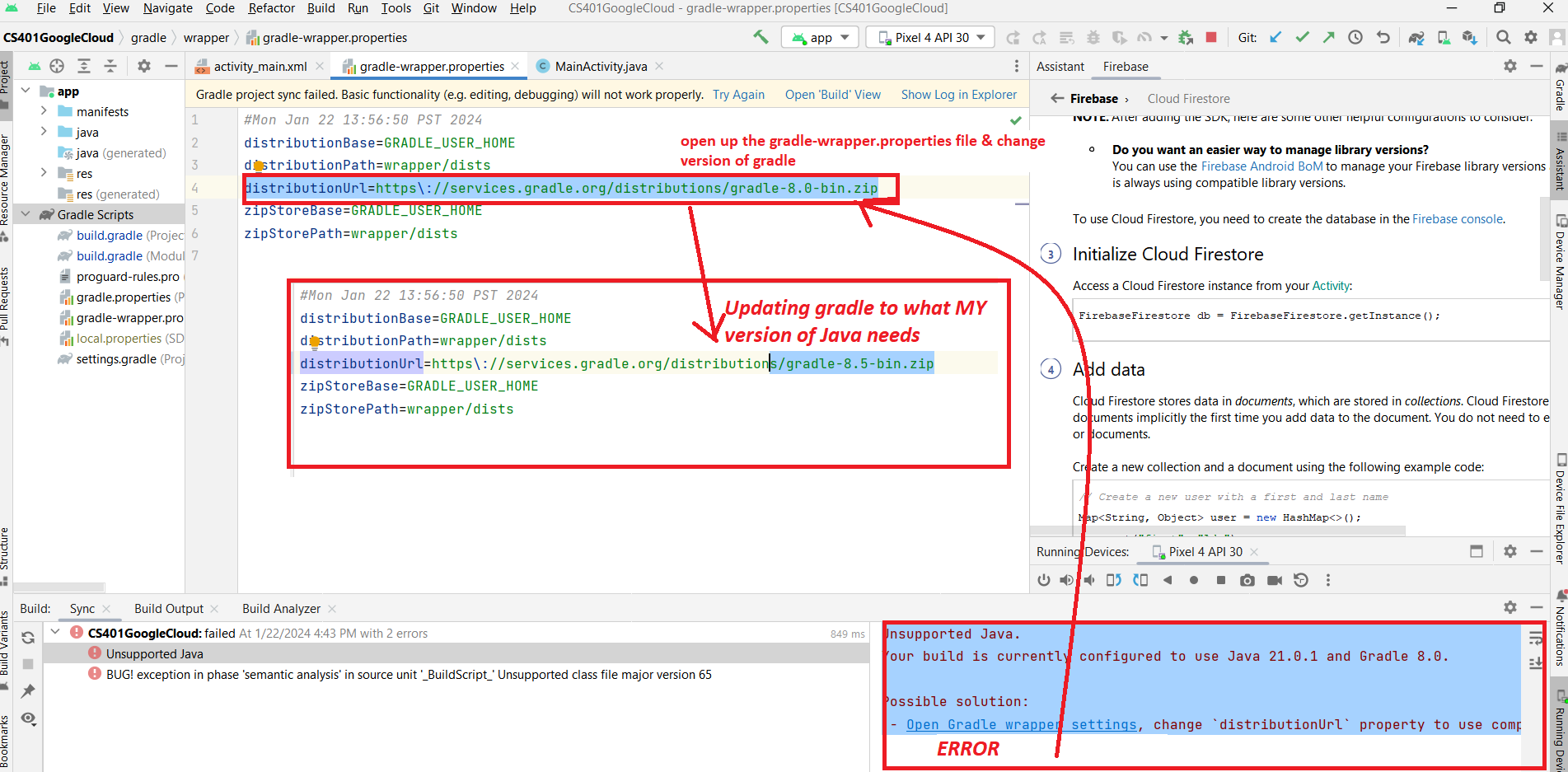Click the Make Project hammer icon
This screenshot has width=1568, height=772.
pos(761,37)
